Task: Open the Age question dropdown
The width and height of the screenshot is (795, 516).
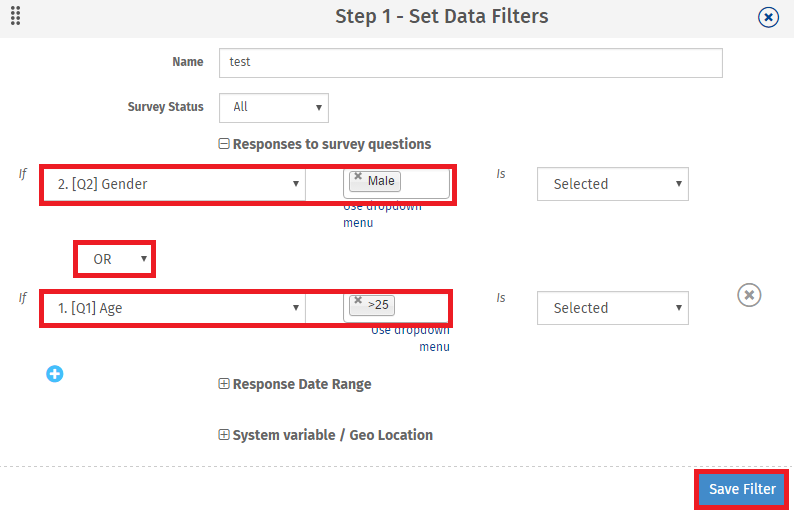Action: click(x=173, y=308)
